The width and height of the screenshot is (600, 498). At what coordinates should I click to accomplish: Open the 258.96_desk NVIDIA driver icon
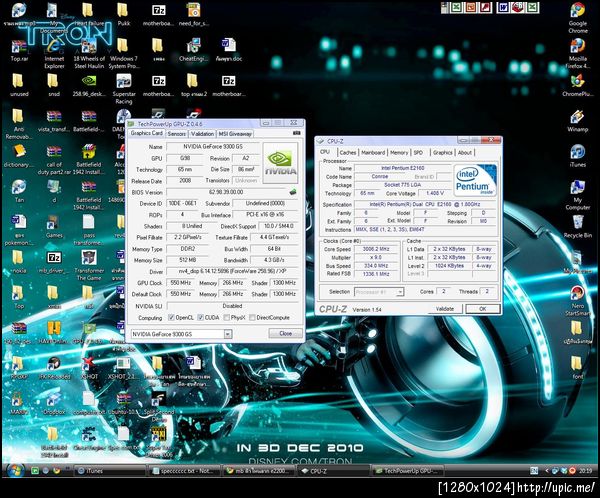89,85
